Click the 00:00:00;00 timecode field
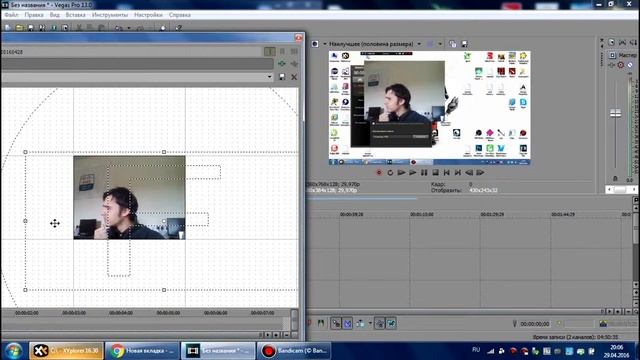Image resolution: width=640 pixels, height=360 pixels. (535, 324)
